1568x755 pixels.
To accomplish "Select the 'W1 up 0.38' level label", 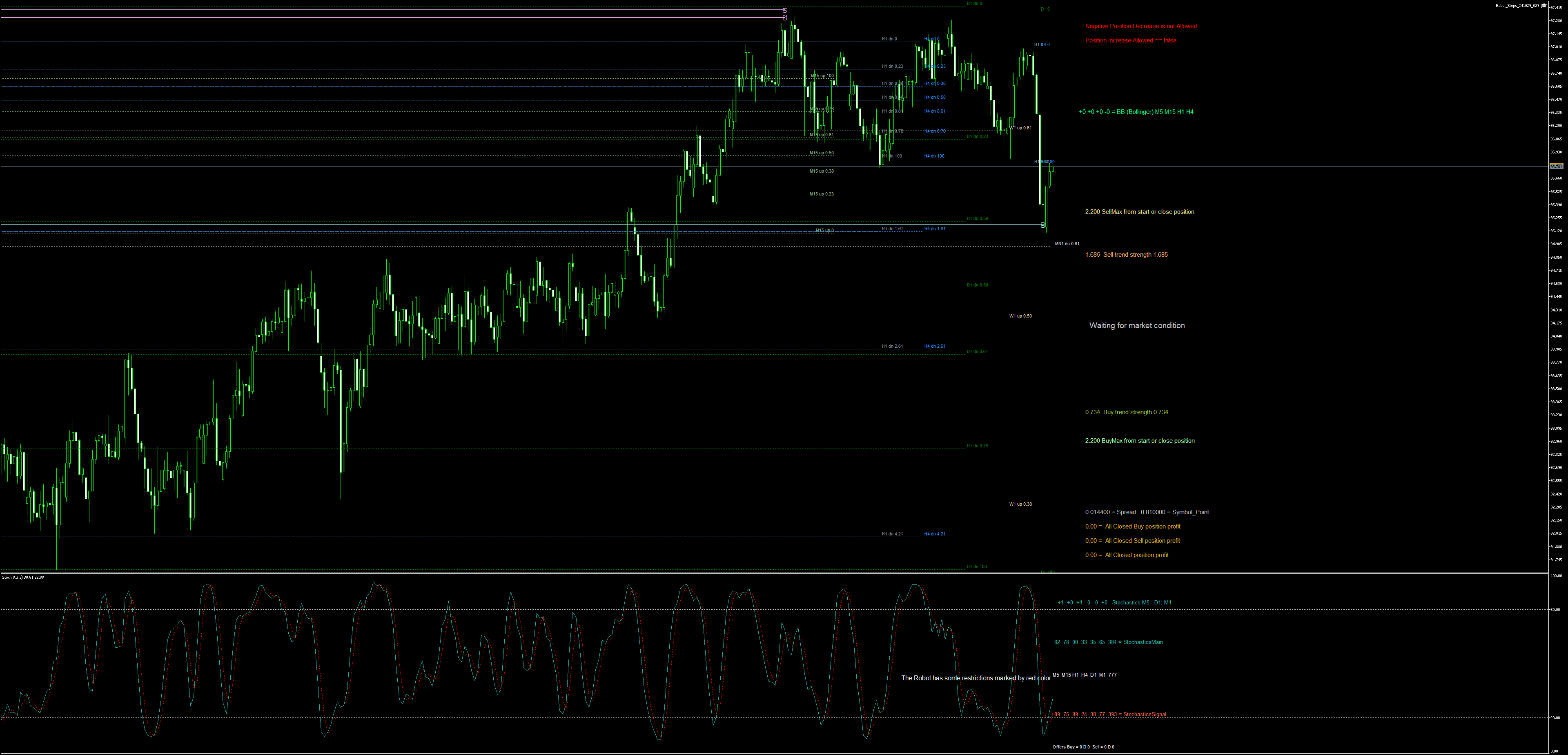I will point(1020,504).
